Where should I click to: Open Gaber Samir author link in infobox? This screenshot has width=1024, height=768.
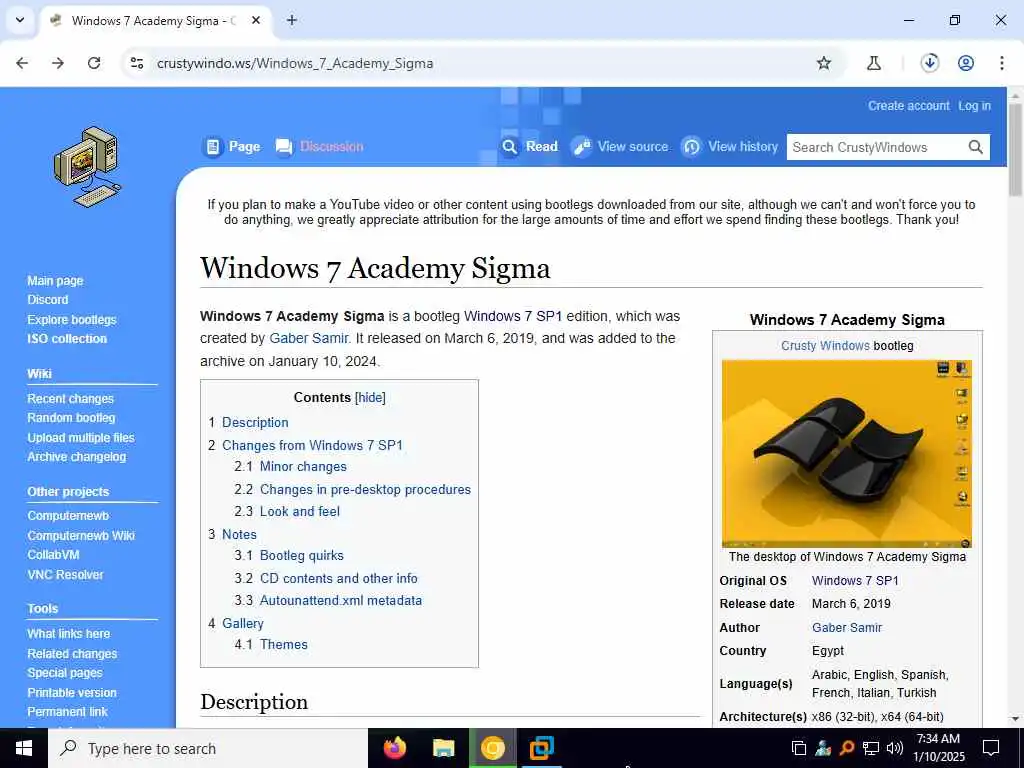[x=846, y=628]
